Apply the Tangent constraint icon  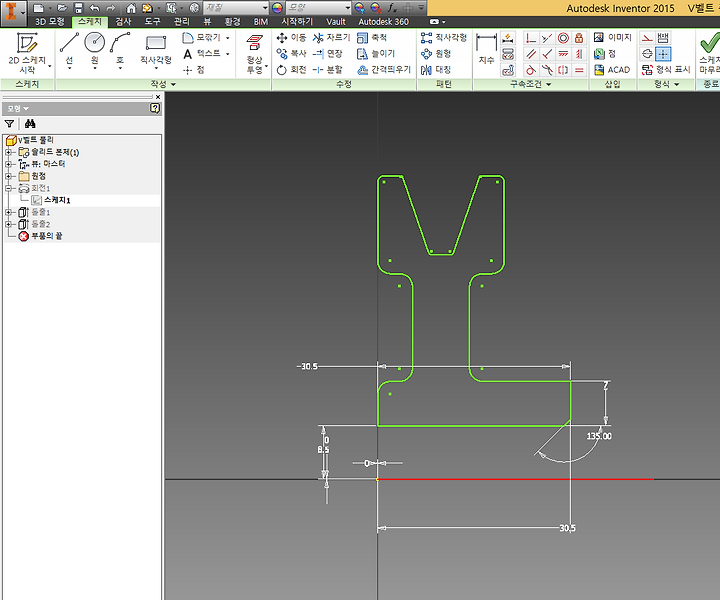(x=531, y=70)
